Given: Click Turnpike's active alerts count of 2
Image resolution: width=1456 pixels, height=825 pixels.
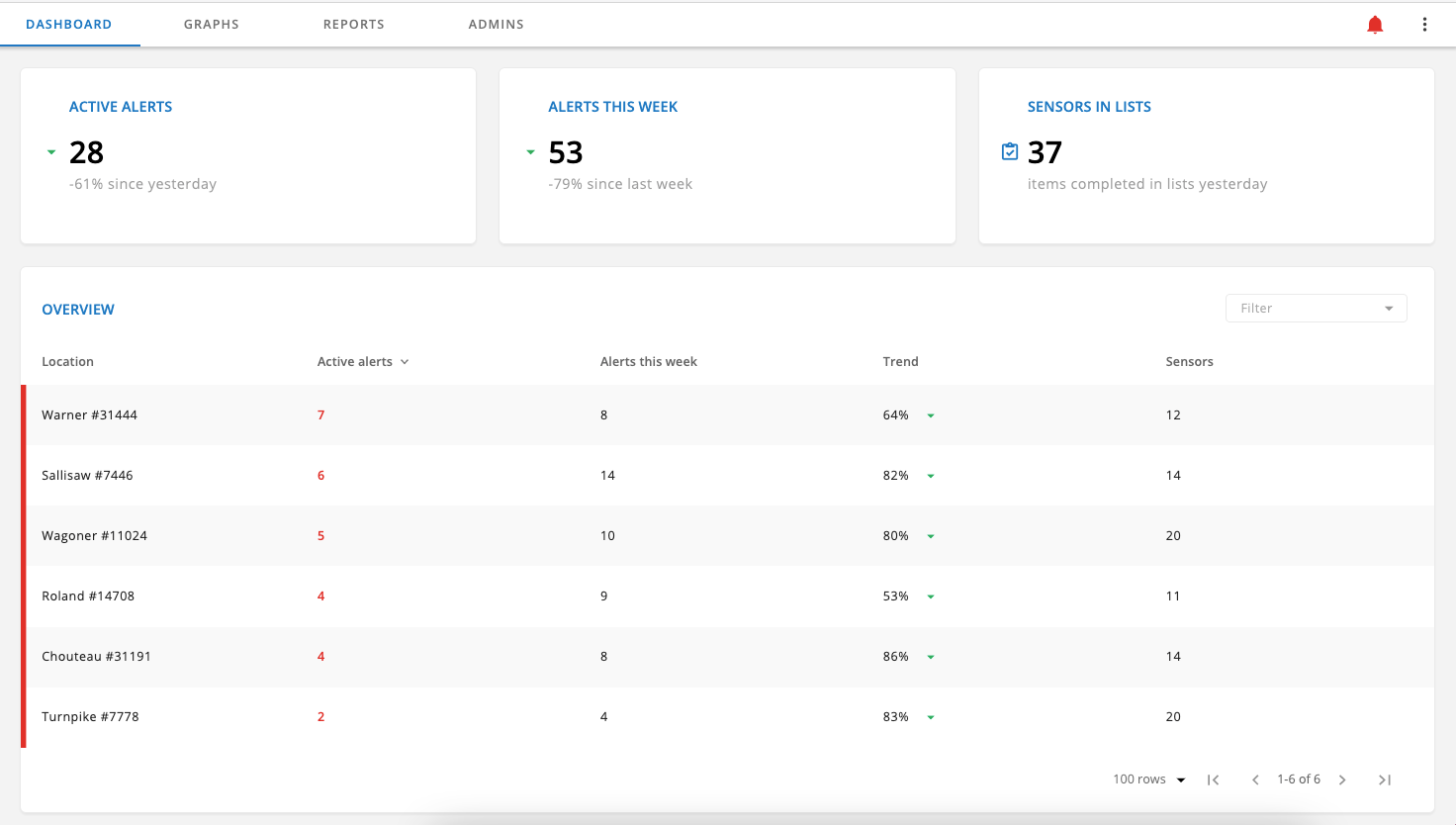Looking at the screenshot, I should coord(320,716).
